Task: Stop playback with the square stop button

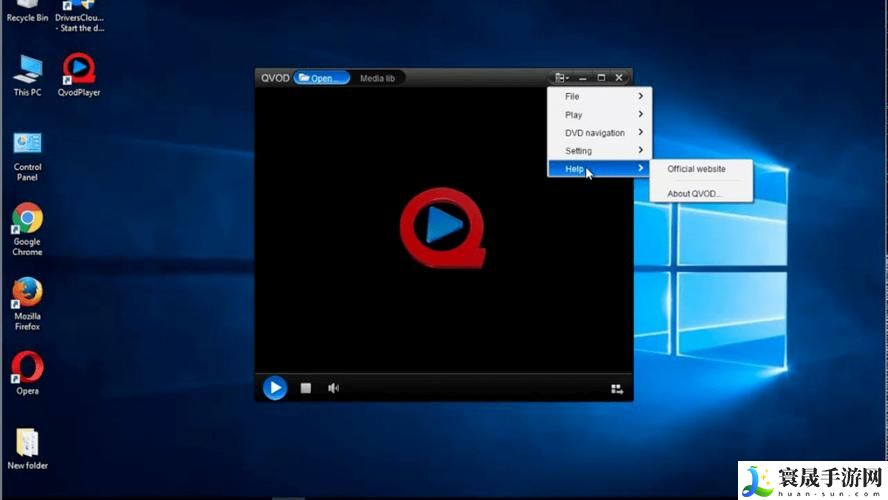Action: pos(306,388)
